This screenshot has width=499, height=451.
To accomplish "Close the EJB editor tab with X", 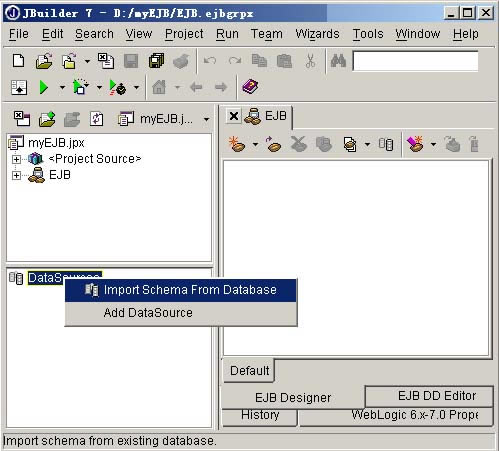I will [x=234, y=116].
